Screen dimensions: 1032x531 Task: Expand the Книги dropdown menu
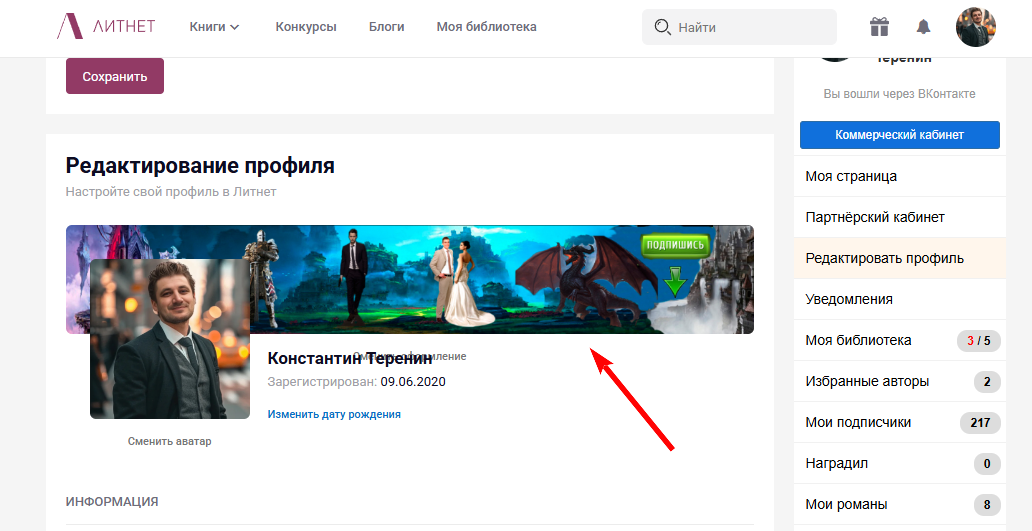[x=215, y=27]
